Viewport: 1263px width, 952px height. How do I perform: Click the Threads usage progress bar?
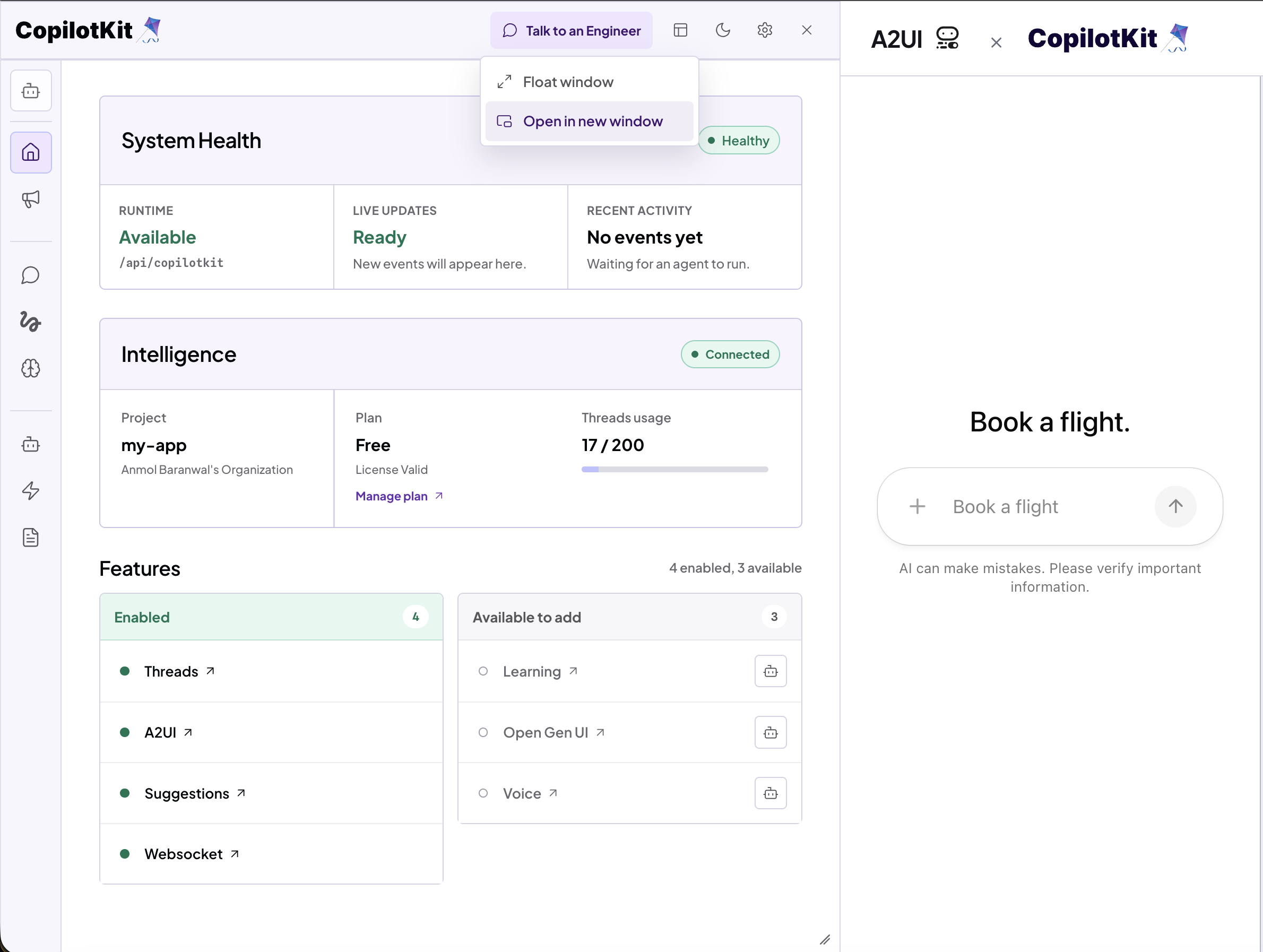674,470
